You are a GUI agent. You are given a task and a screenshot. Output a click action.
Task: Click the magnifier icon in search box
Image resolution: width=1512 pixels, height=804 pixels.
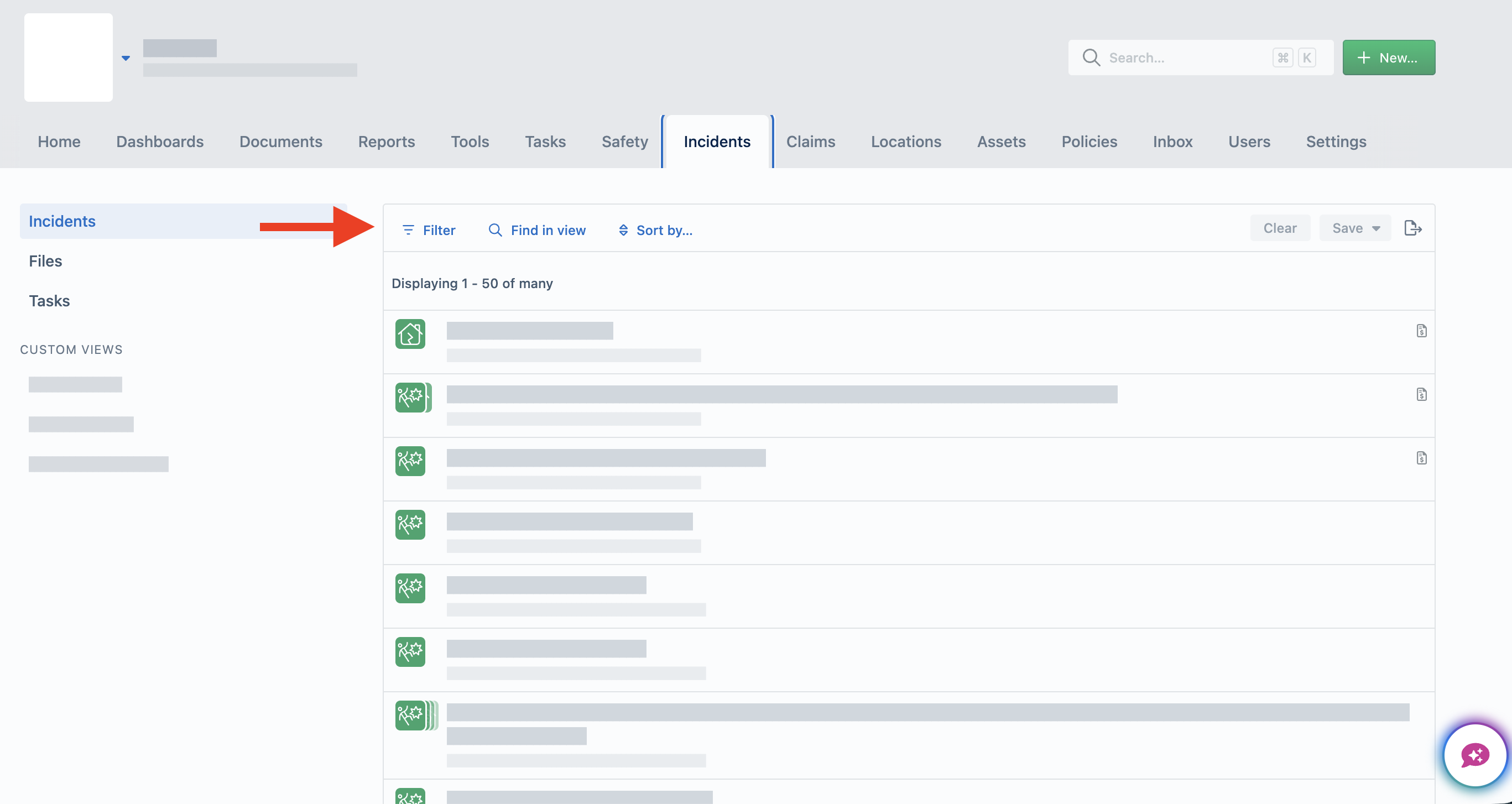pos(1091,58)
